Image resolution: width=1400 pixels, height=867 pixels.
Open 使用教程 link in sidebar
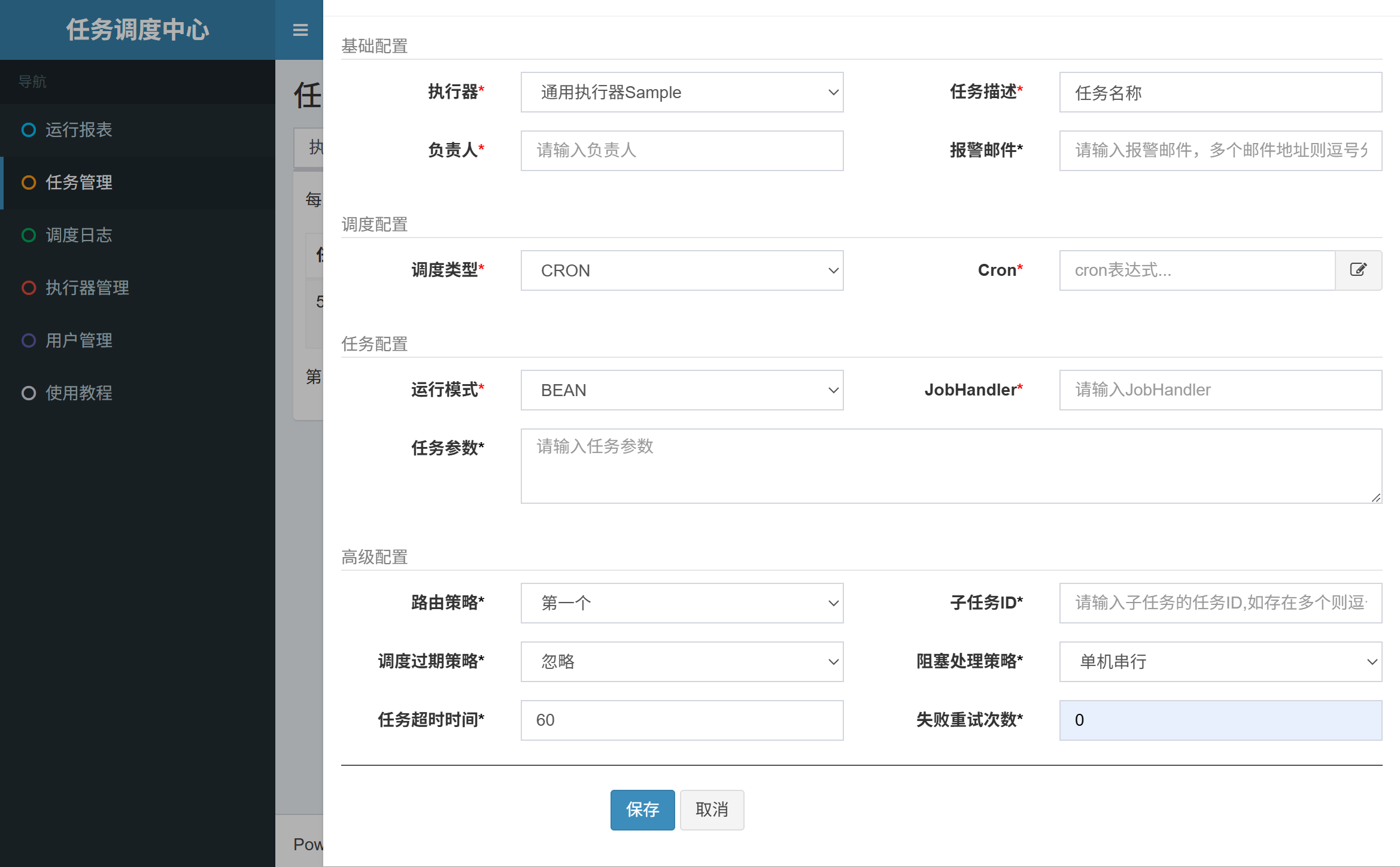tap(138, 393)
